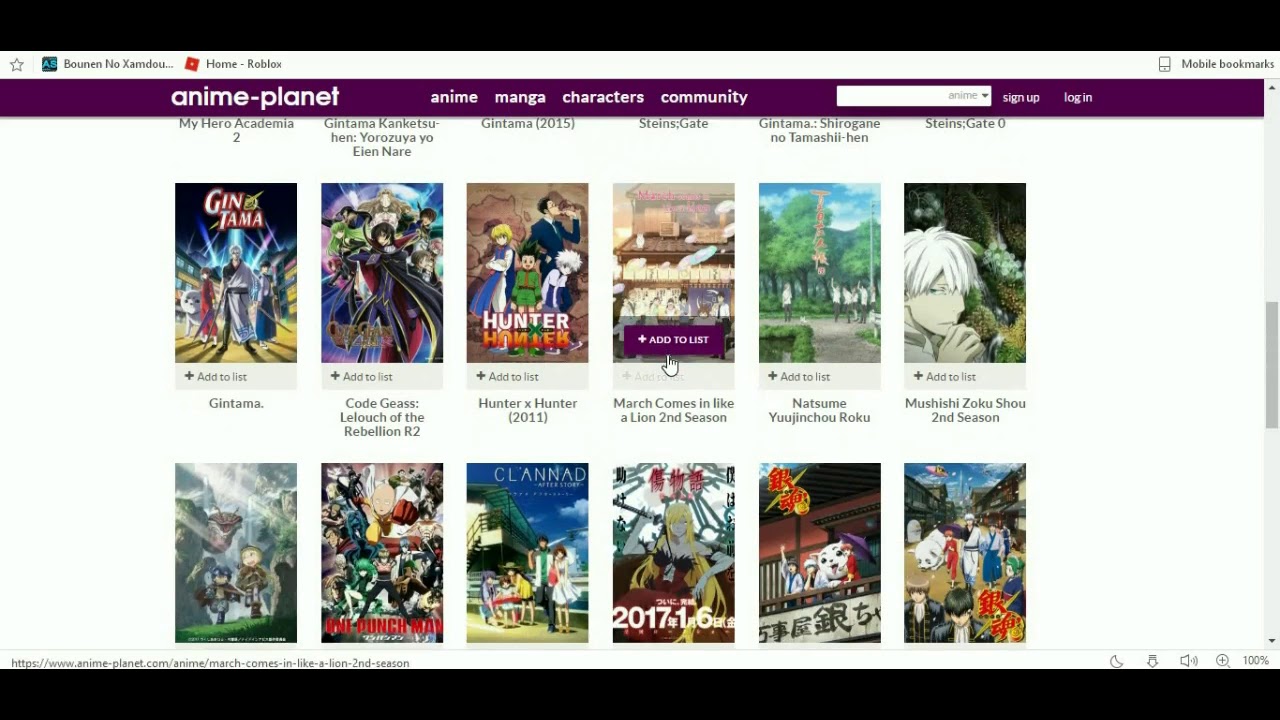Open the 2017 1/6 movie poster
Viewport: 1280px width, 720px height.
[x=674, y=553]
